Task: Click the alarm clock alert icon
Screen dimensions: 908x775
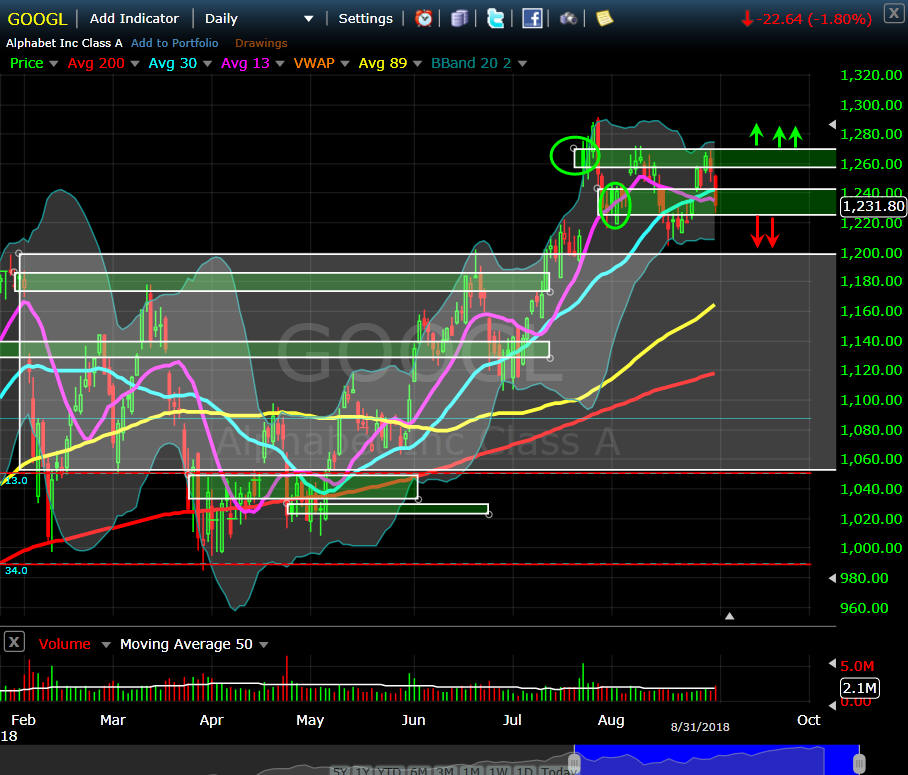Action: point(425,18)
